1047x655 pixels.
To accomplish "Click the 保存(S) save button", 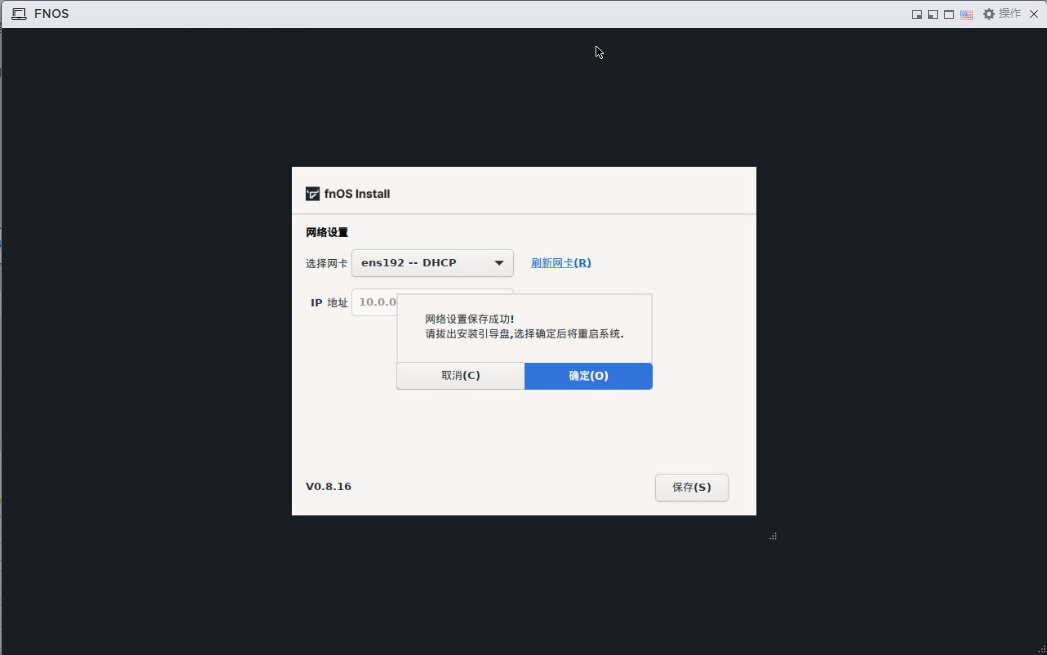I will coord(691,487).
